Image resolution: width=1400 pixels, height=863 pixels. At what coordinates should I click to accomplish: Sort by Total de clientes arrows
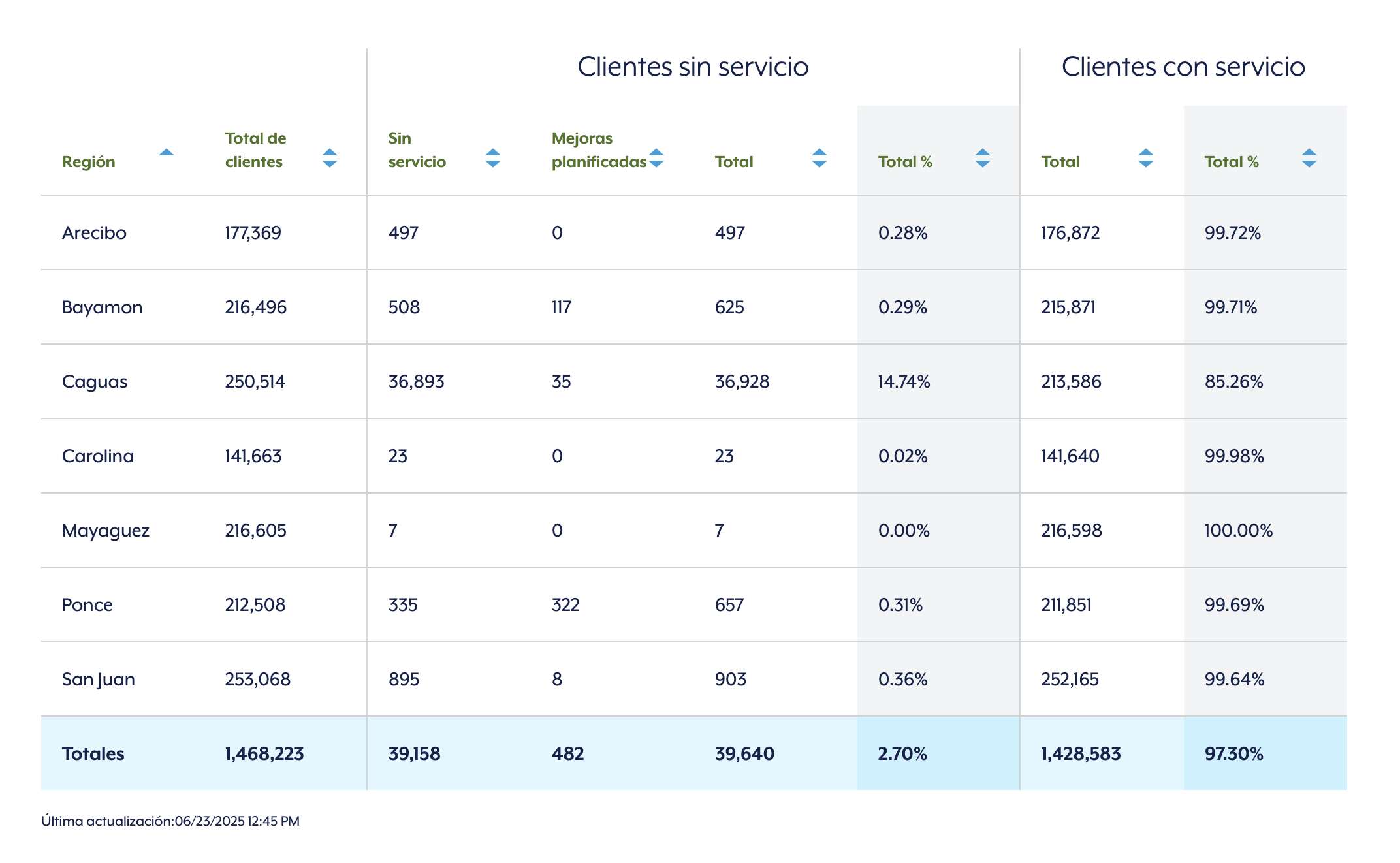(330, 158)
